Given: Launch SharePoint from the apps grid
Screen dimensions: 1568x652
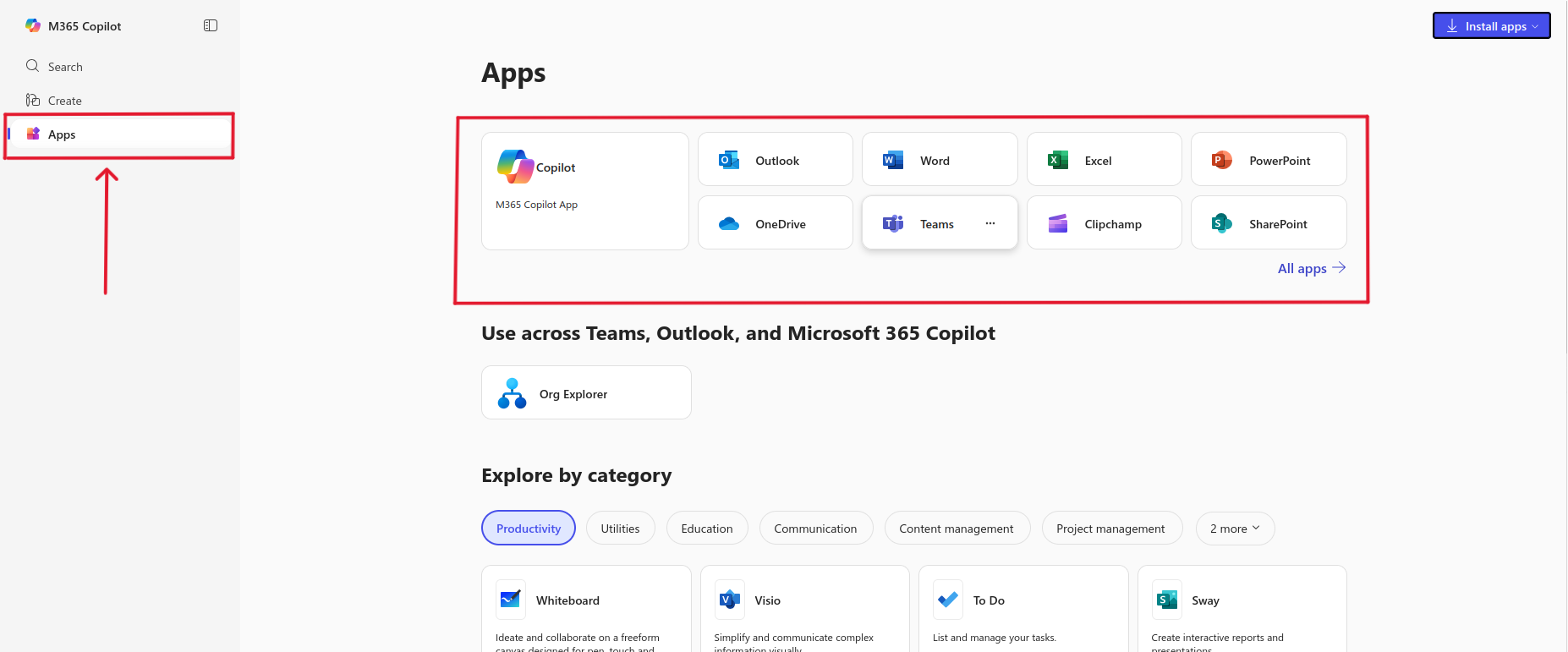Looking at the screenshot, I should 1268,223.
